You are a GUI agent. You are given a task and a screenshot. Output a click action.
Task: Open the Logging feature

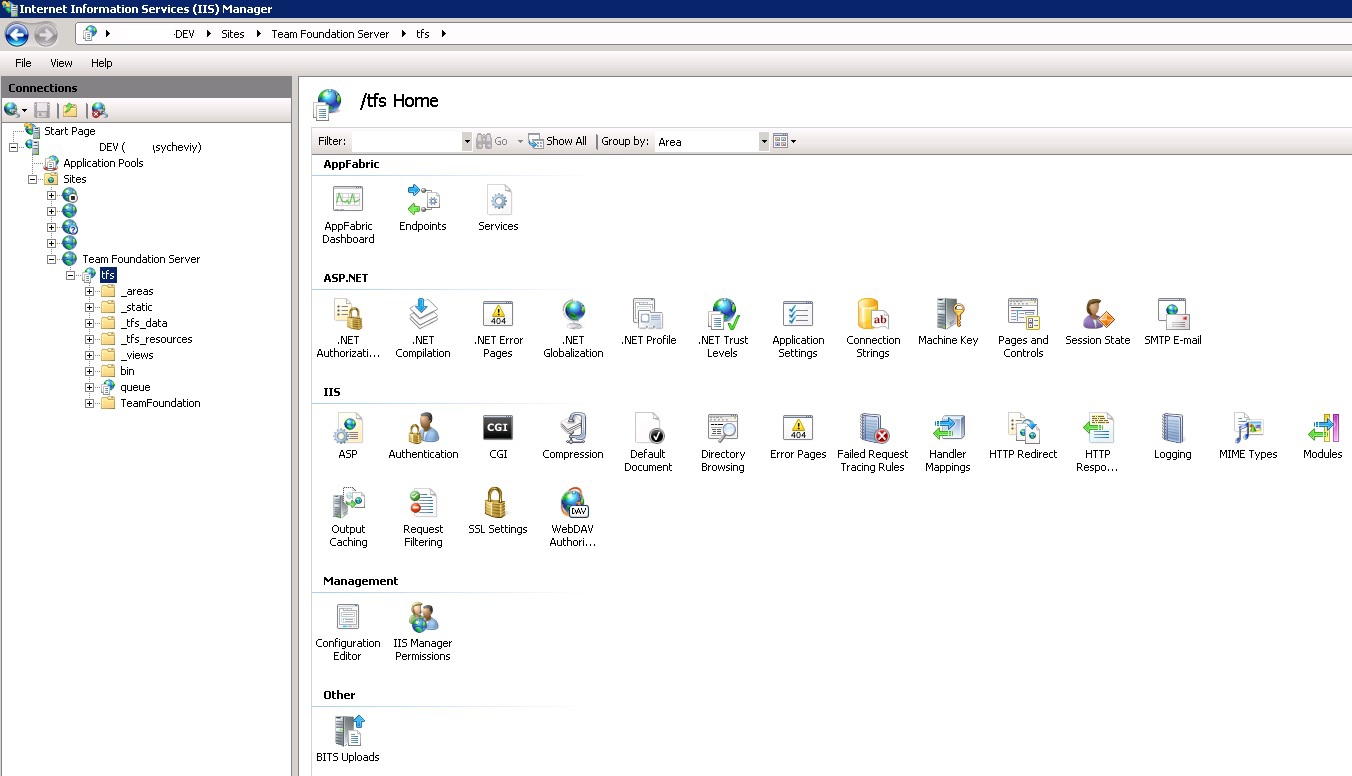pos(1173,436)
